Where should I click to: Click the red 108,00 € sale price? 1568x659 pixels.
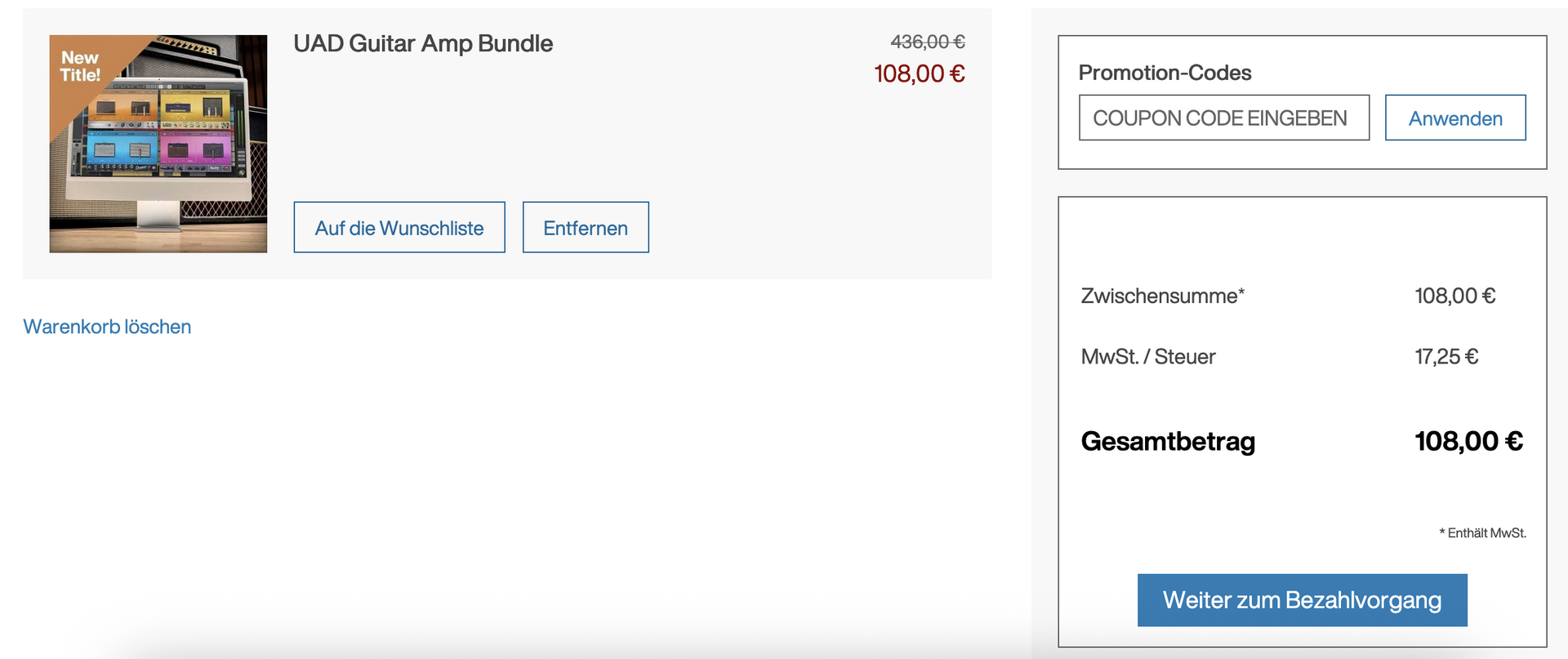(x=920, y=73)
